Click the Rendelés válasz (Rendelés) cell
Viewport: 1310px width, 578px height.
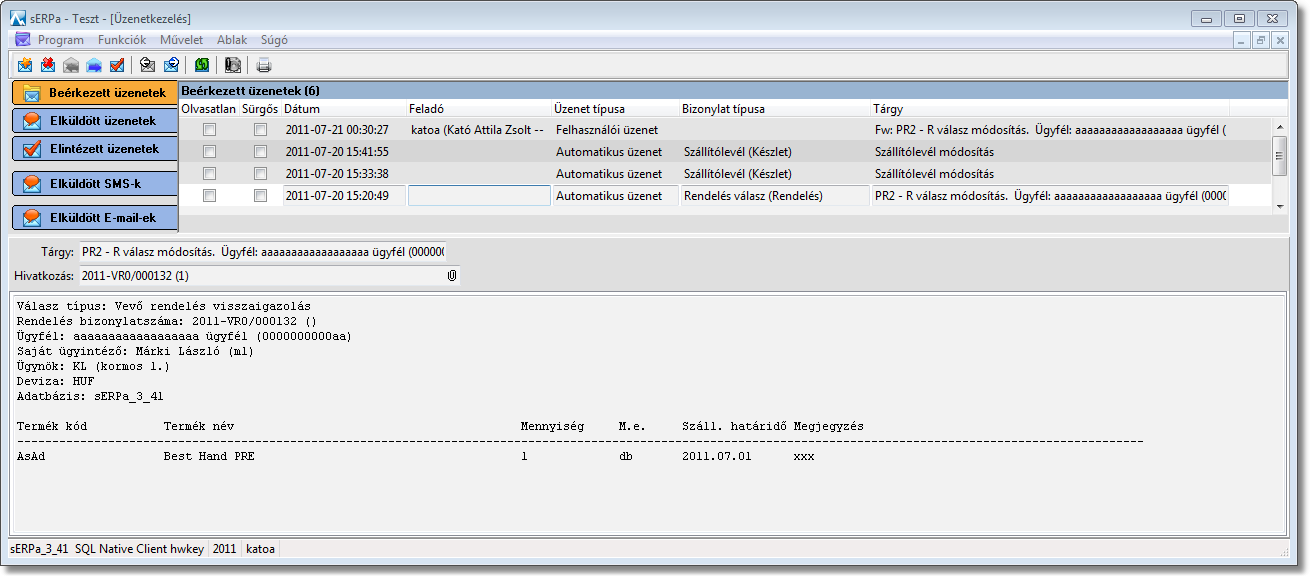click(775, 196)
